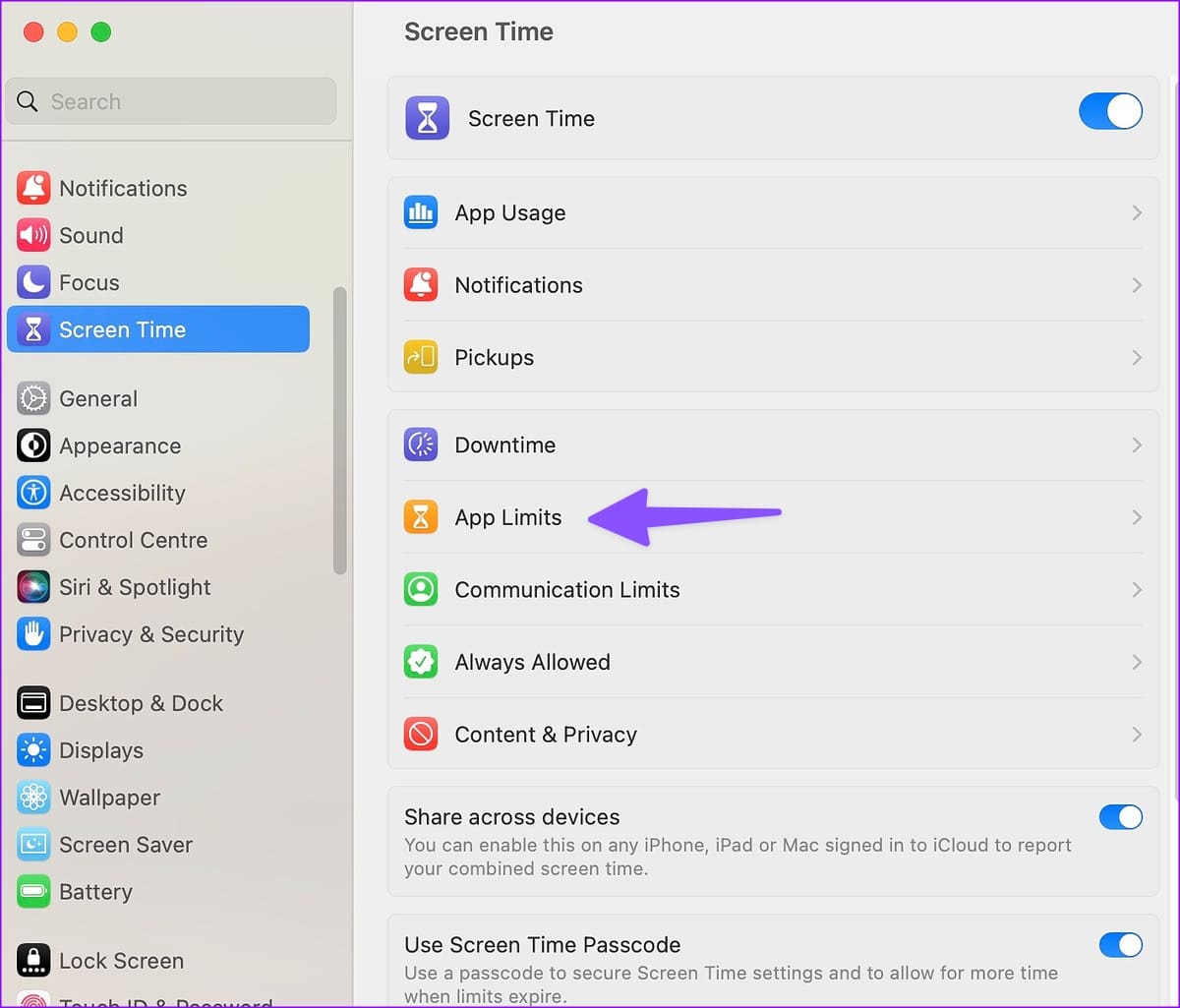Click the red Notifications bell icon in main pane

(421, 285)
